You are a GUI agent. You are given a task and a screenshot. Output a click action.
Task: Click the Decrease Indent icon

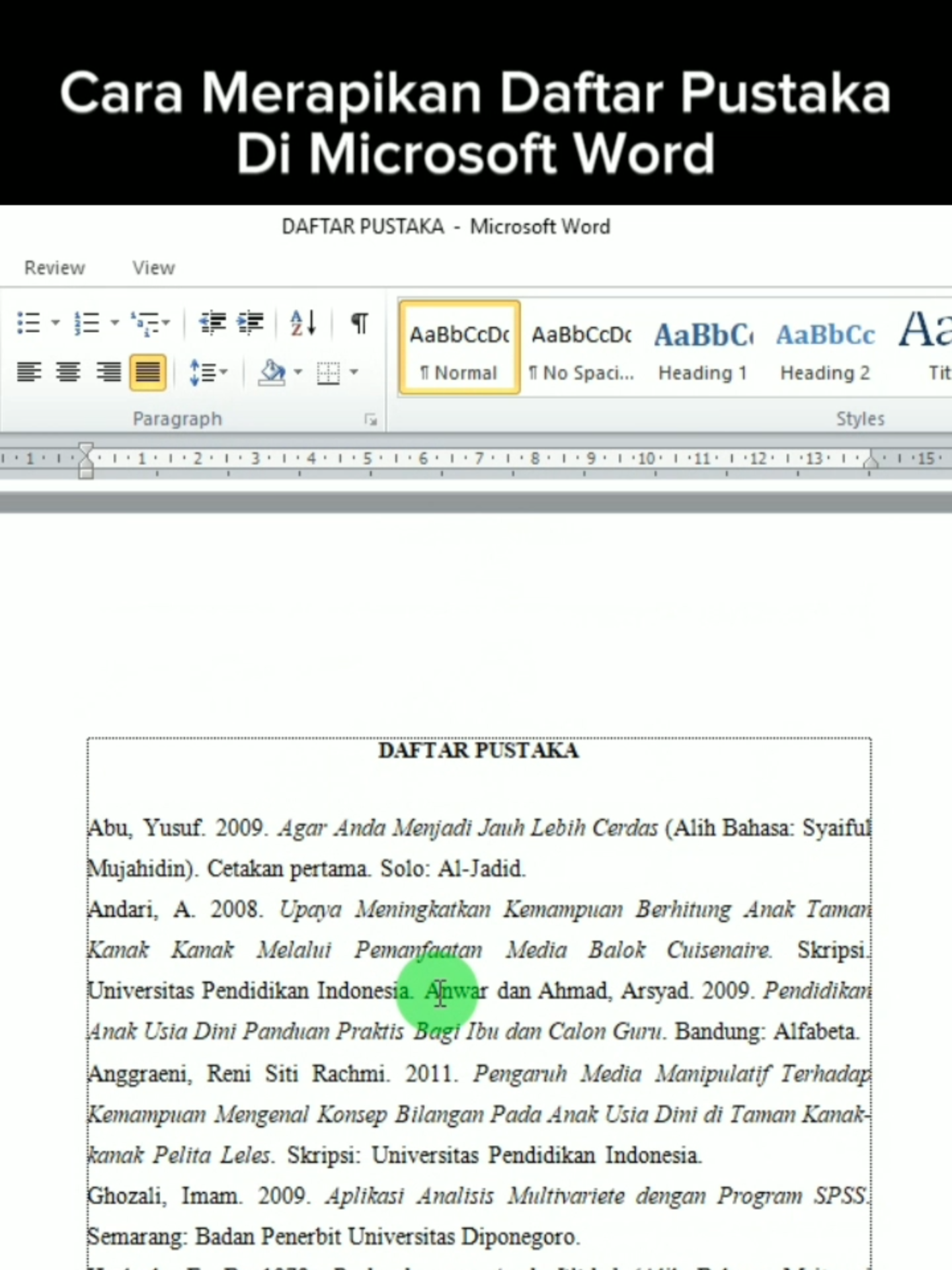[x=213, y=323]
